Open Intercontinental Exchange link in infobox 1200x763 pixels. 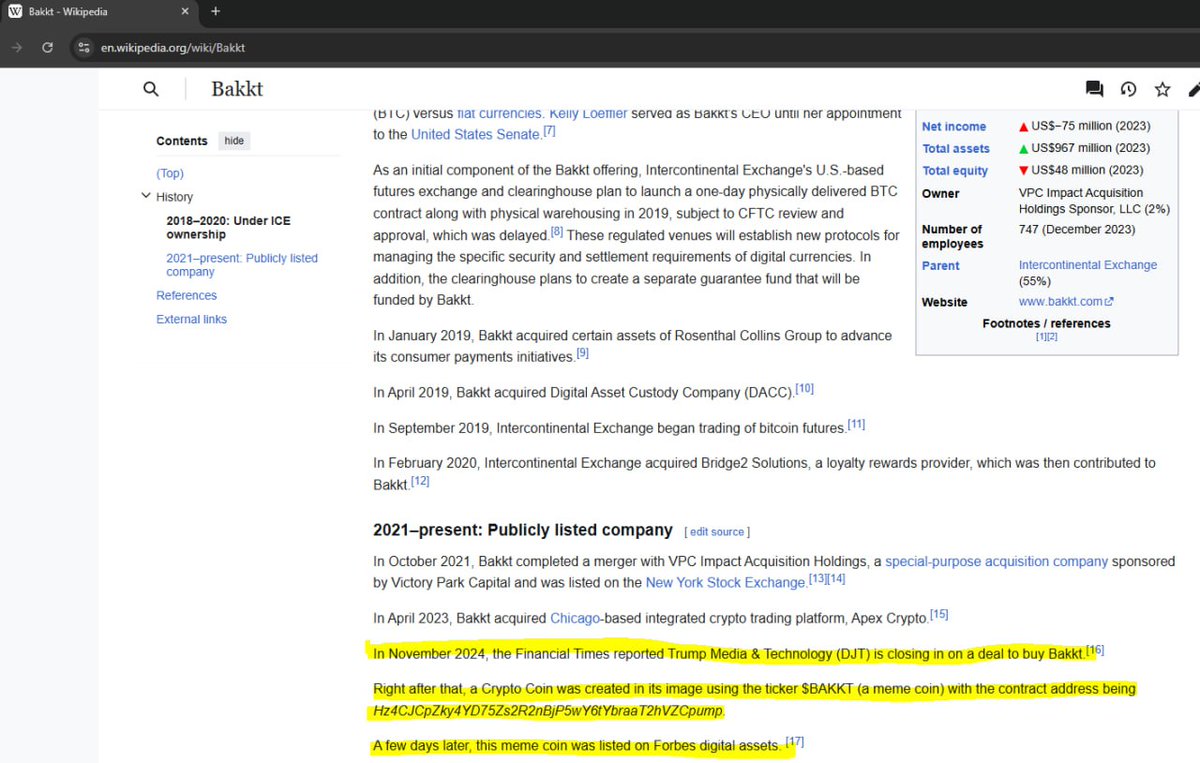(1088, 266)
